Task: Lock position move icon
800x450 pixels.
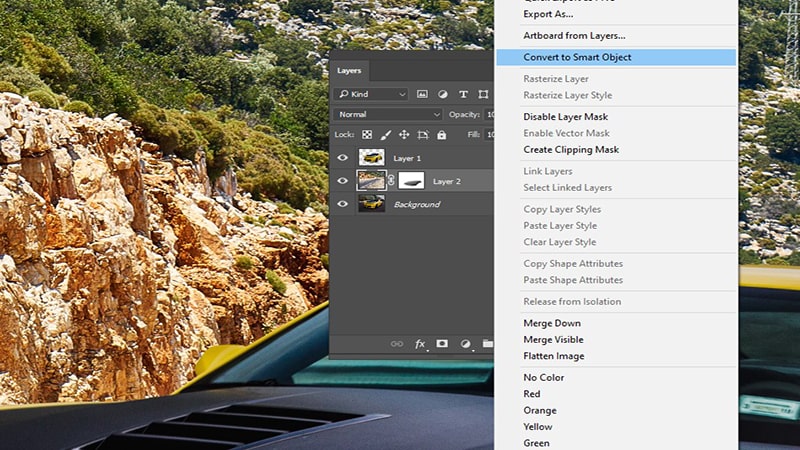Action: [404, 135]
